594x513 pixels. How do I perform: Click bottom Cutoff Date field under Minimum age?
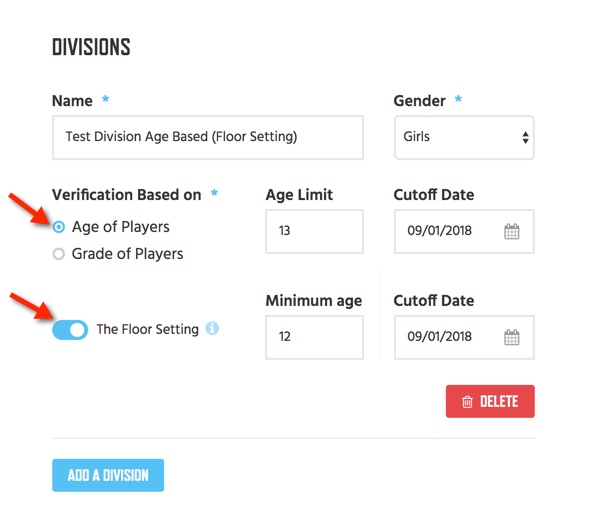464,337
